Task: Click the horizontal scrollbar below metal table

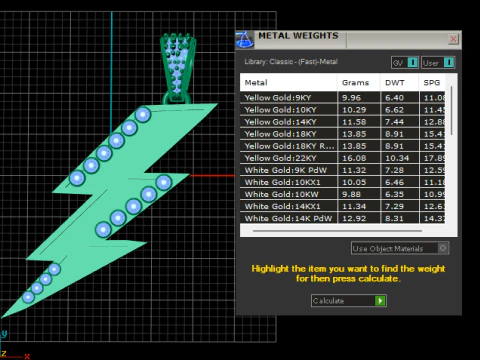Action: [337, 231]
